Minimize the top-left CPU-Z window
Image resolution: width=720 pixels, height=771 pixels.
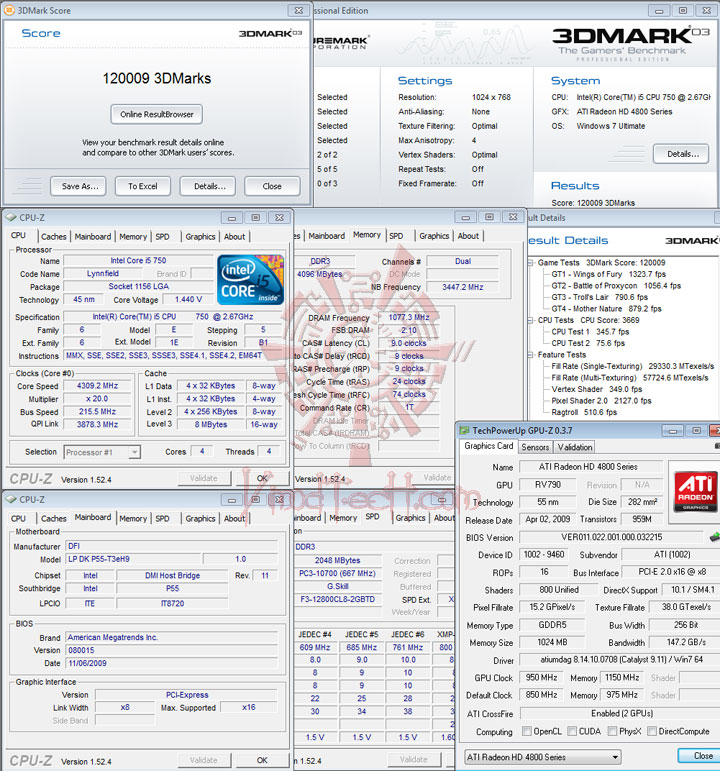coord(232,217)
